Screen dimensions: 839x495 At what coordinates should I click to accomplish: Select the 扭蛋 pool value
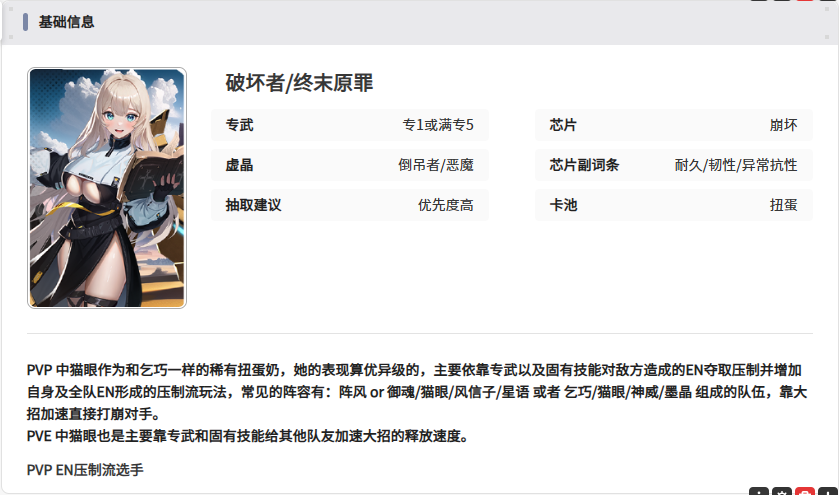click(783, 205)
